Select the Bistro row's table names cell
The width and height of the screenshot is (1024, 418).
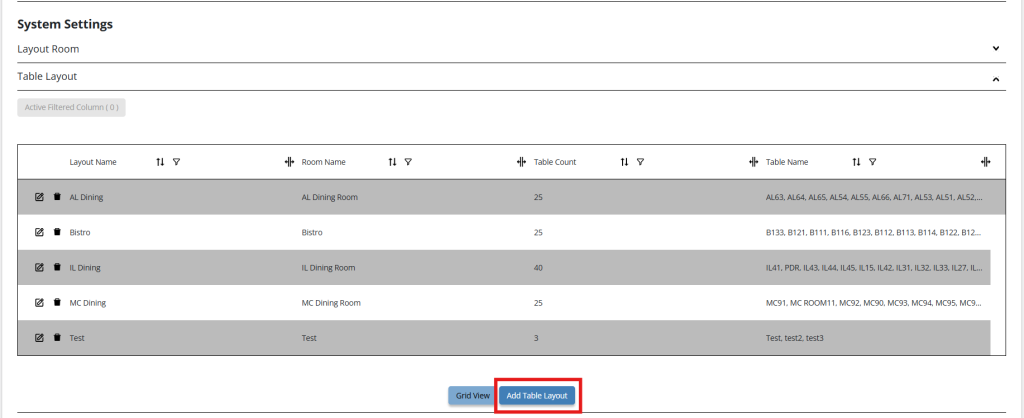874,233
